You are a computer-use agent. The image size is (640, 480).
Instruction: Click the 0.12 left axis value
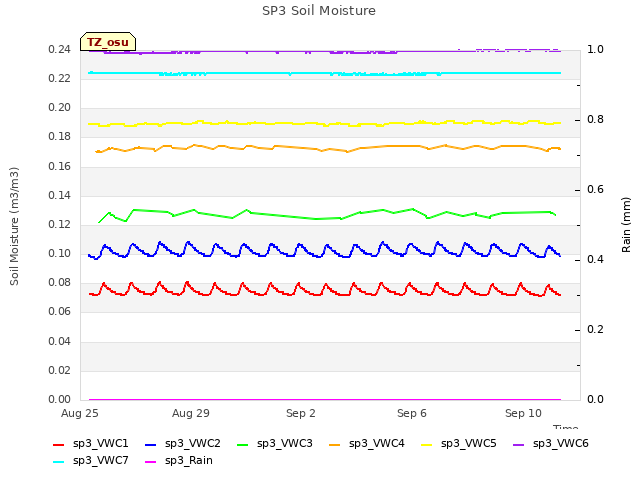point(60,224)
